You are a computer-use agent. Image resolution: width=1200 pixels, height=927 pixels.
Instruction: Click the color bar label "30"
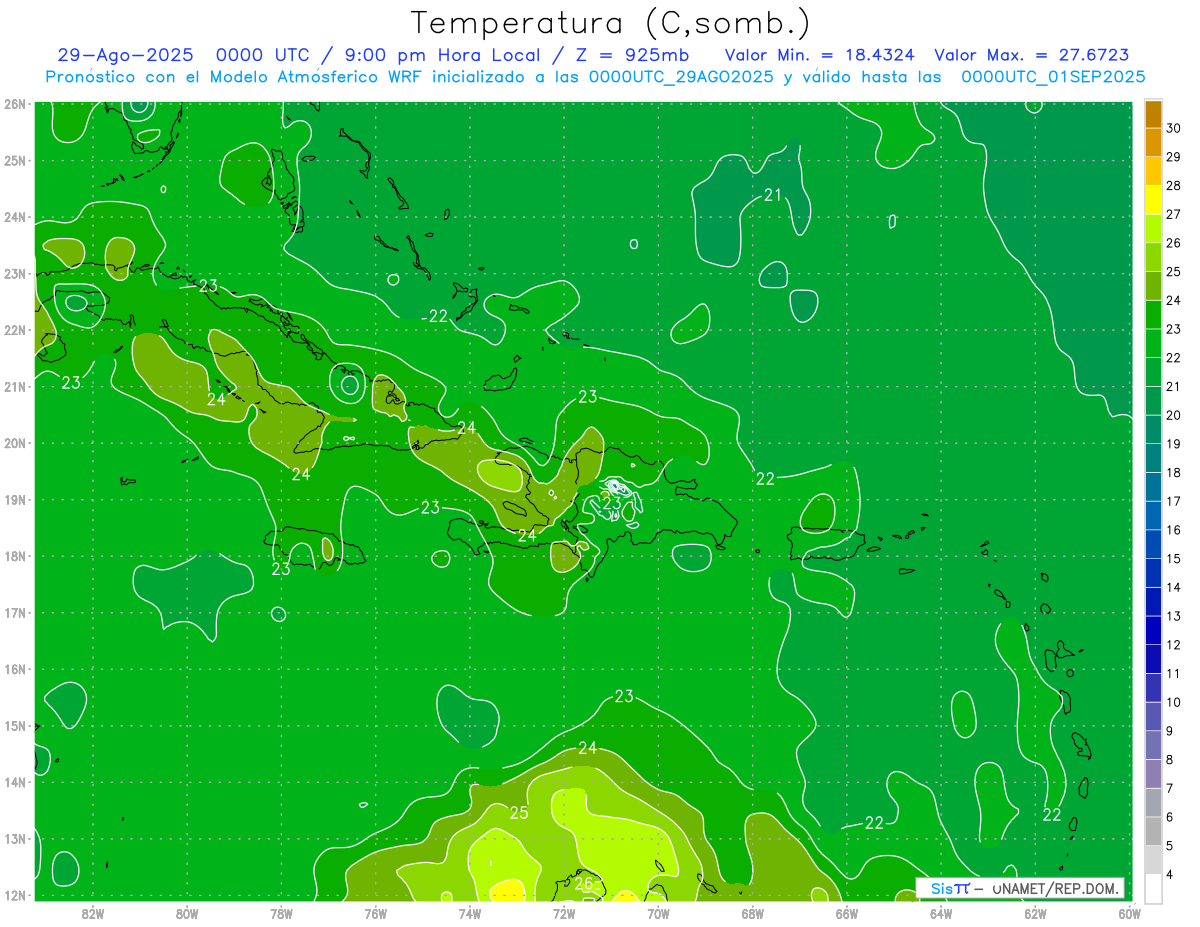point(1173,128)
